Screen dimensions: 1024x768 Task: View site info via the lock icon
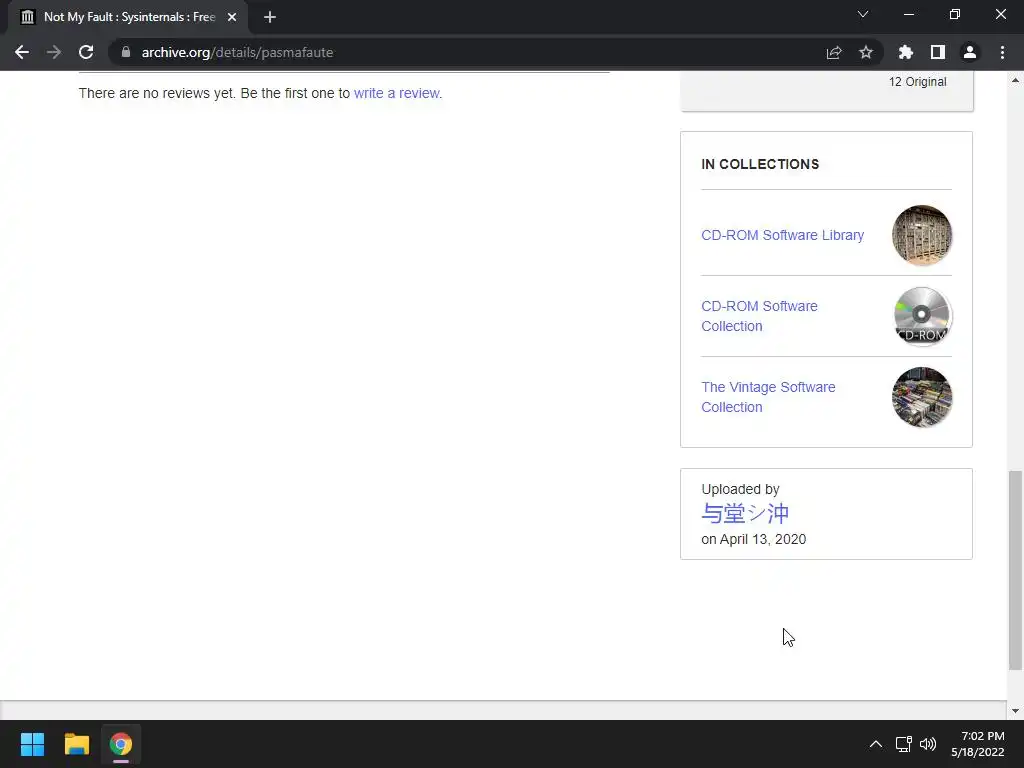pyautogui.click(x=126, y=52)
